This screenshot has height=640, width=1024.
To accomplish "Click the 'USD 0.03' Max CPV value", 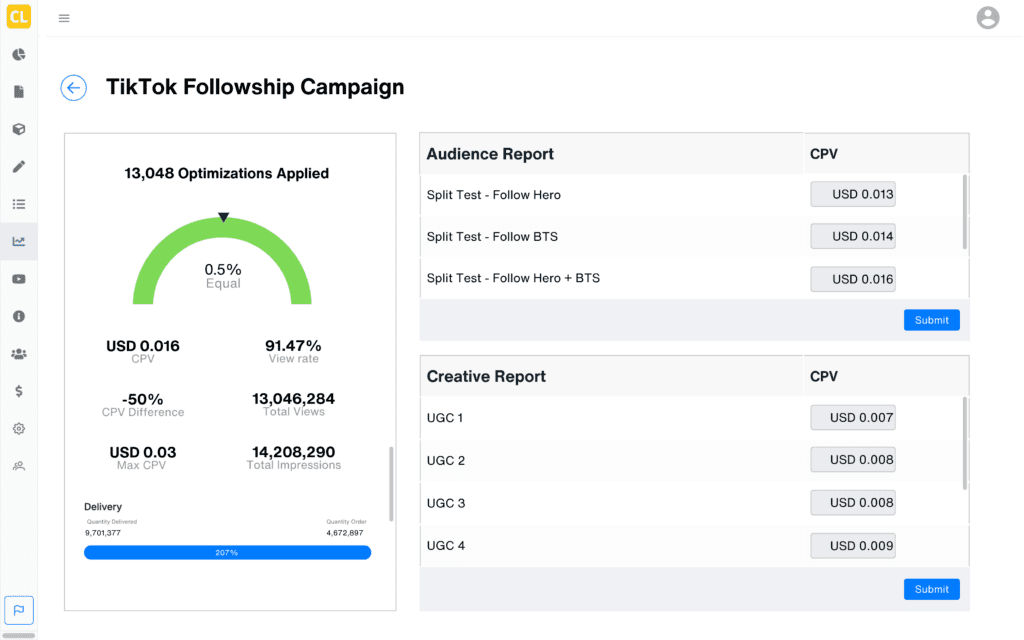I will (x=142, y=453).
